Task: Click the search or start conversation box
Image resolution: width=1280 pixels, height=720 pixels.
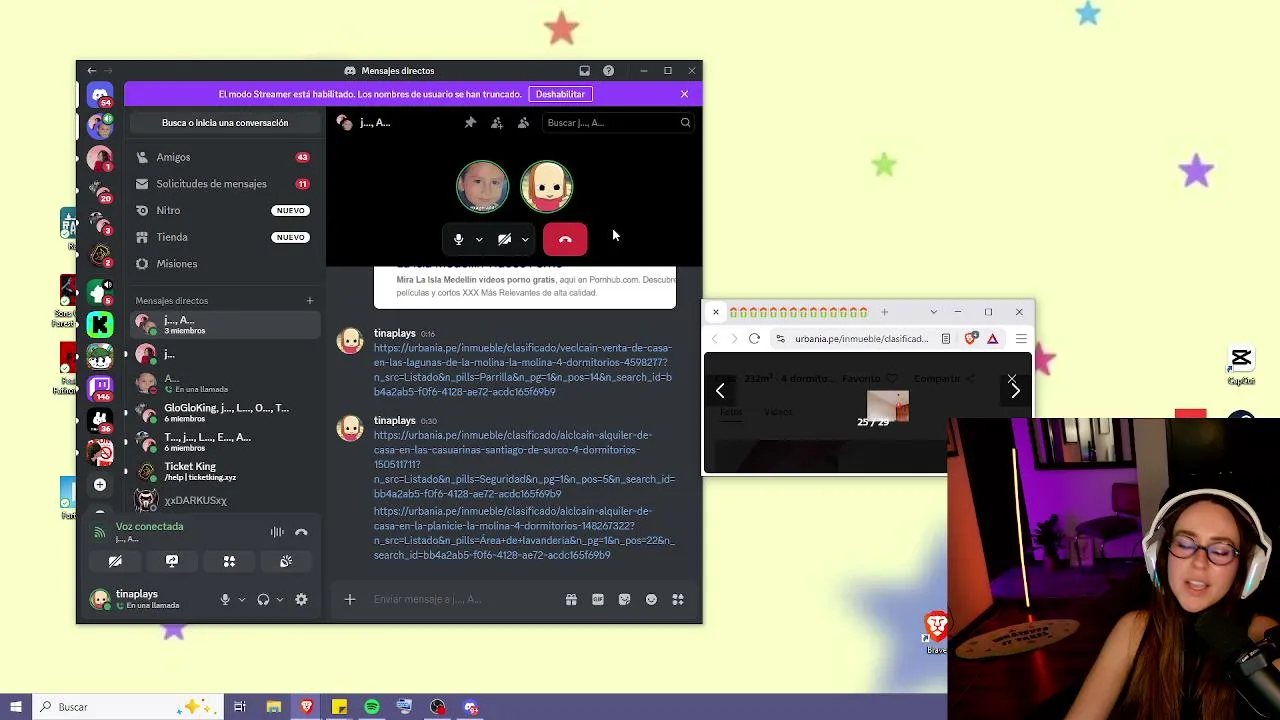Action: click(225, 123)
